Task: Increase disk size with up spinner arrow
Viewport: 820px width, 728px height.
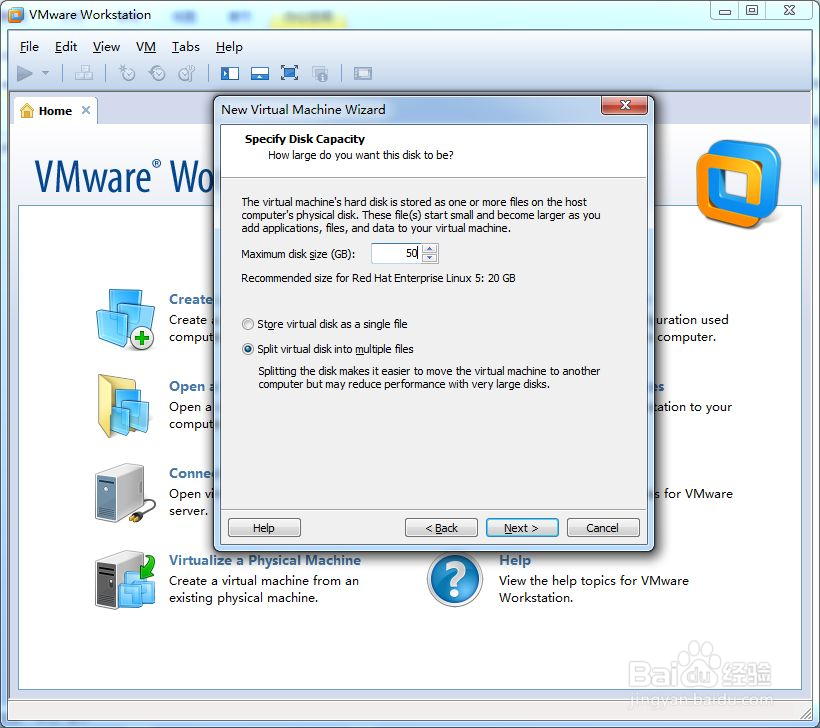Action: (429, 249)
